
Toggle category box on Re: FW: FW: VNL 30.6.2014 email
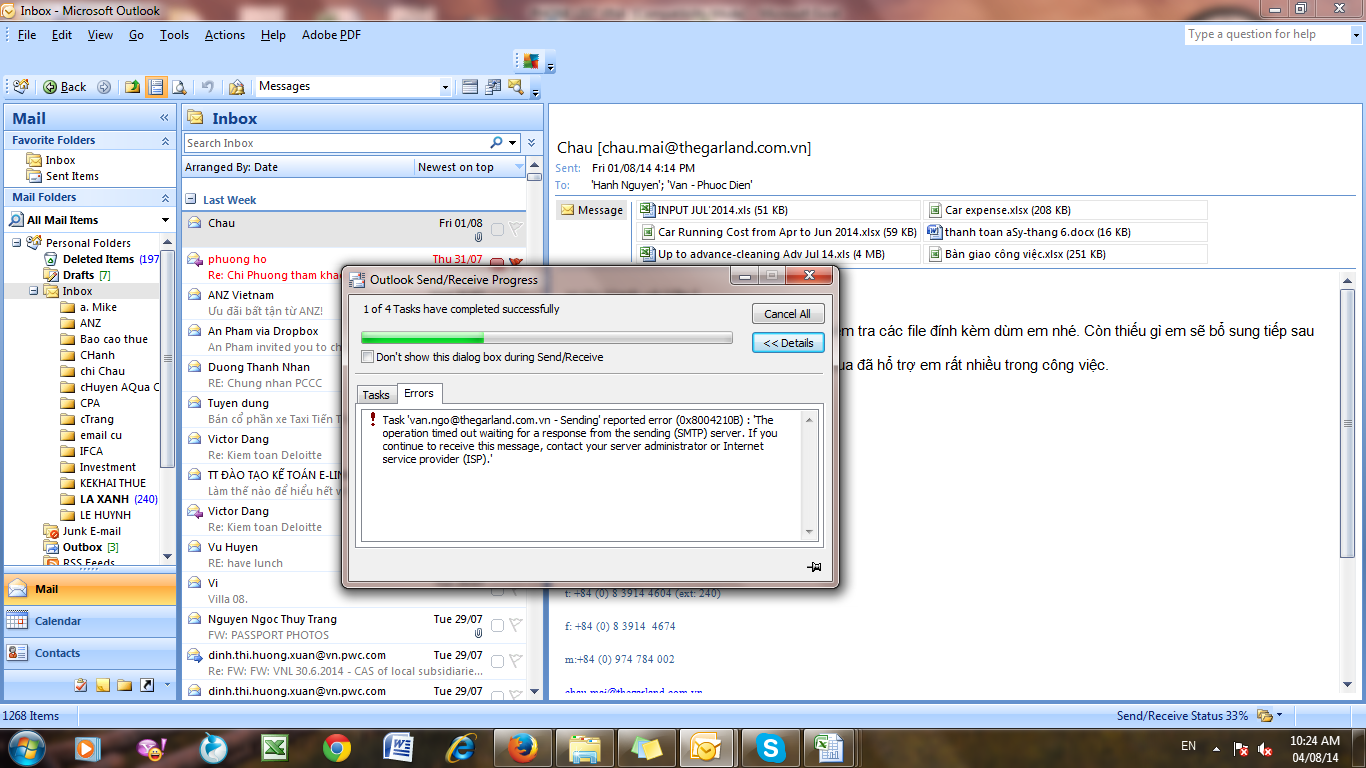pos(497,662)
